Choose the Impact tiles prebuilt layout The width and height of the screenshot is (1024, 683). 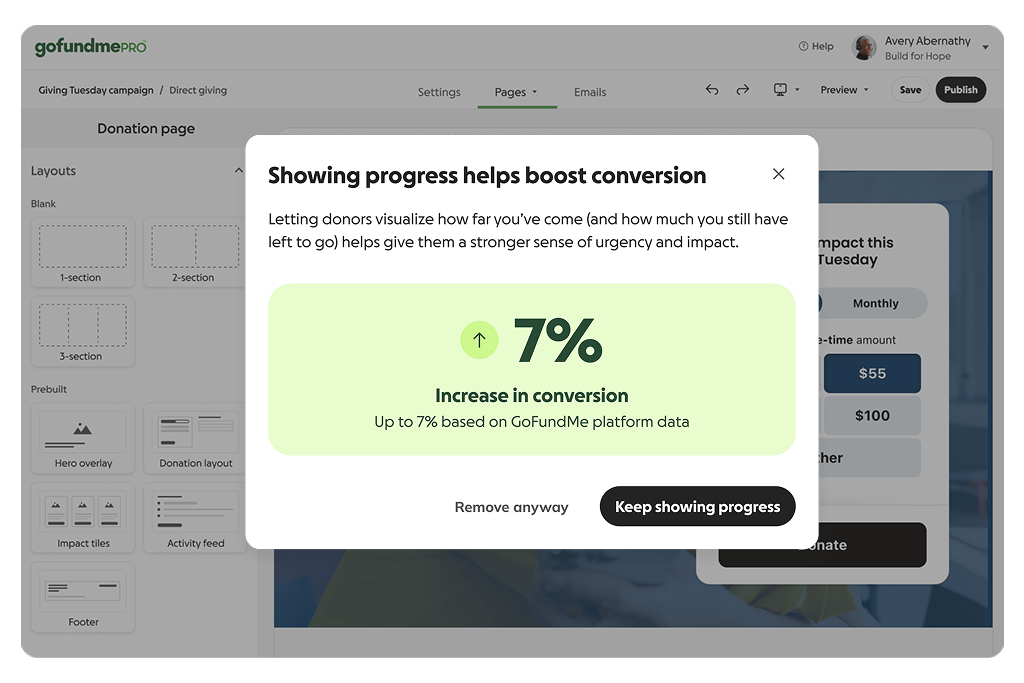[83, 518]
